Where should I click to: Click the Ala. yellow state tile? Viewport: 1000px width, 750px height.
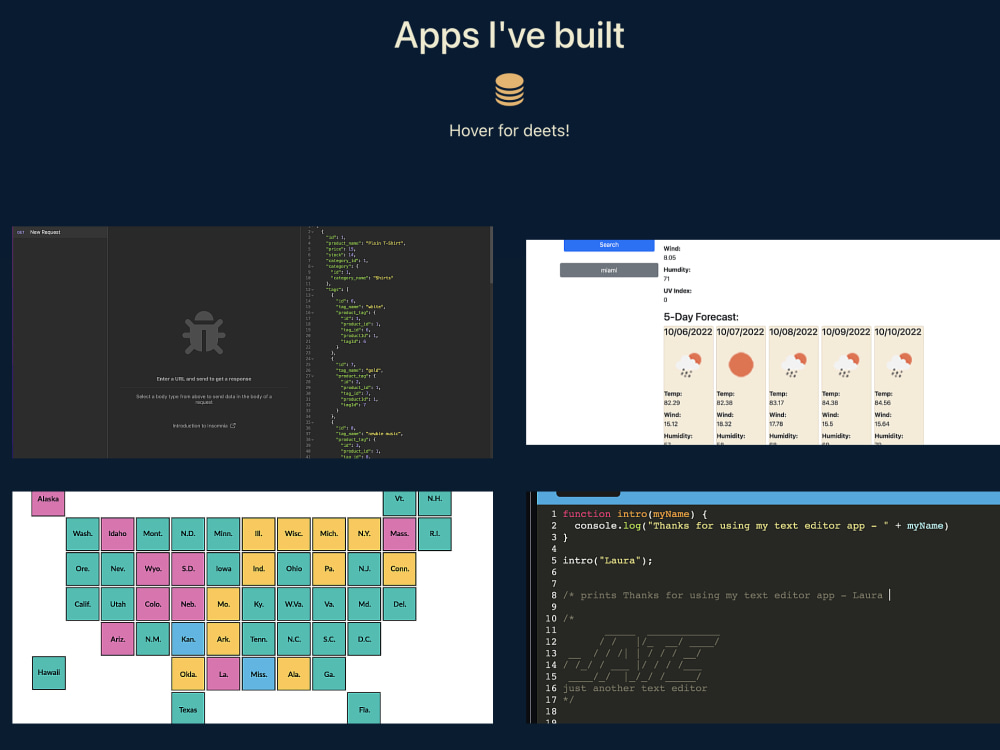pos(293,674)
